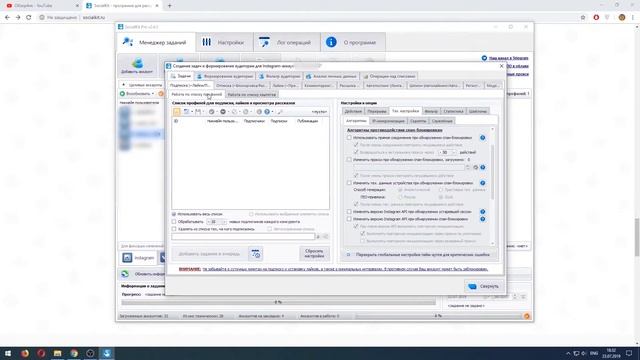Click the gray info circle icon in profile toolbar
The width and height of the screenshot is (640, 360).
[259, 111]
